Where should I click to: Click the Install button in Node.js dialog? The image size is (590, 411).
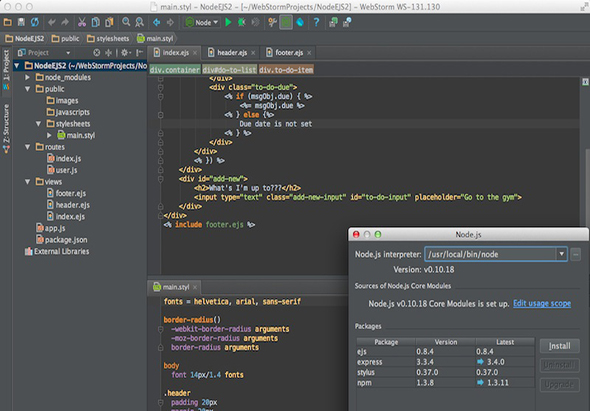(560, 346)
